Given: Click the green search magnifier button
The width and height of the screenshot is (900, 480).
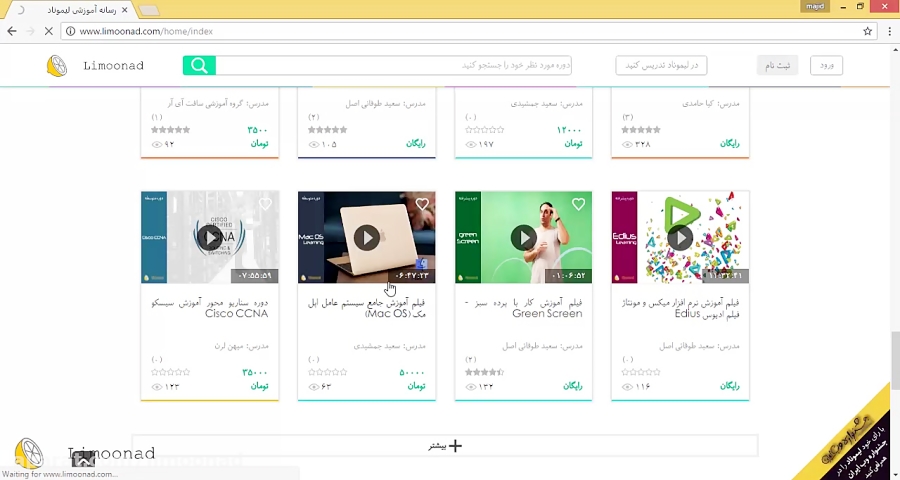Looking at the screenshot, I should [199, 65].
